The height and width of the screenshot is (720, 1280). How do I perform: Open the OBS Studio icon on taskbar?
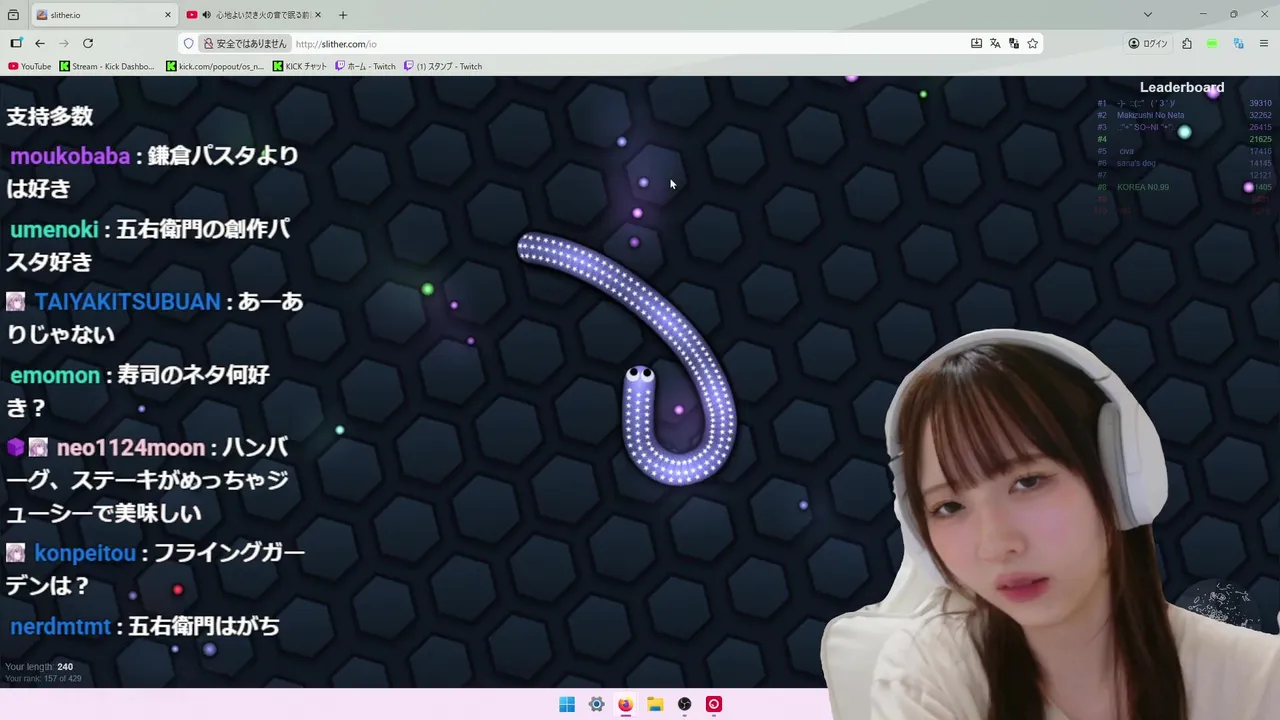(x=684, y=704)
